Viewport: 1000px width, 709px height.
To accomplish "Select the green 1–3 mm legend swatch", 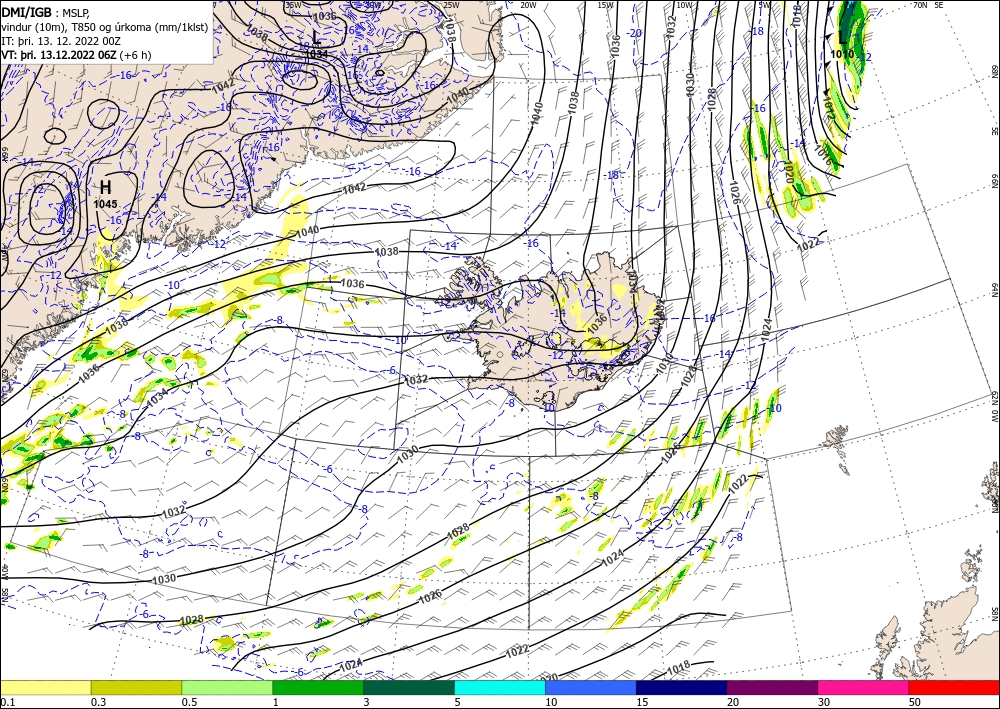I will point(318,687).
